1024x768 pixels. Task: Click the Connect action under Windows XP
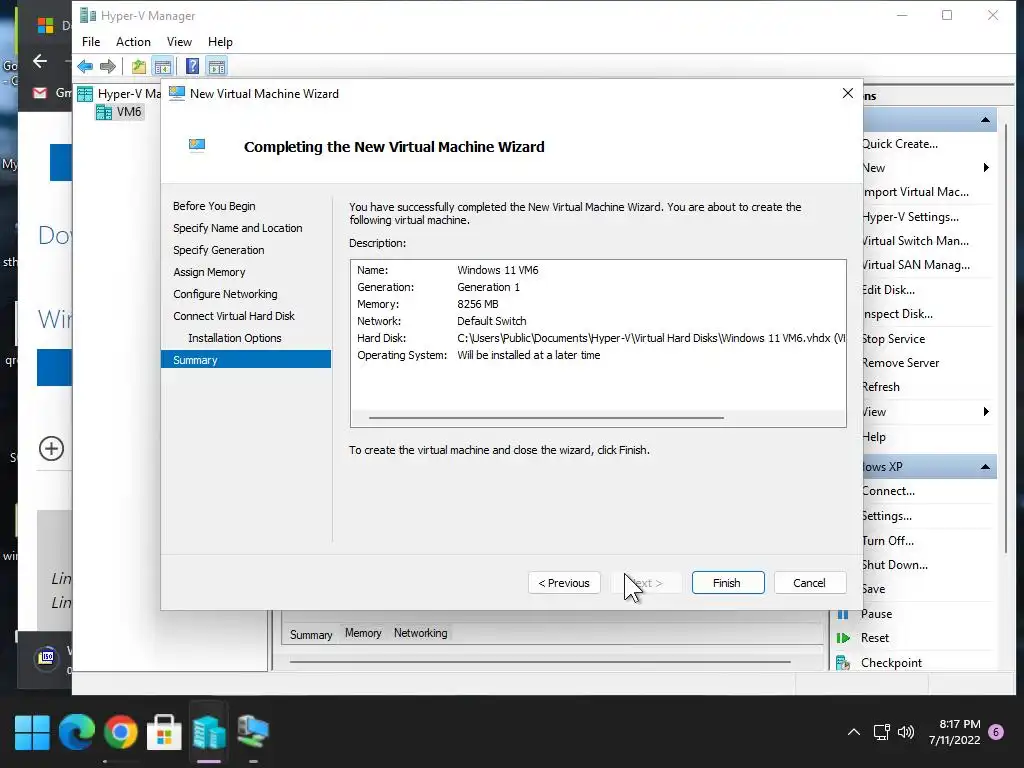(x=888, y=491)
